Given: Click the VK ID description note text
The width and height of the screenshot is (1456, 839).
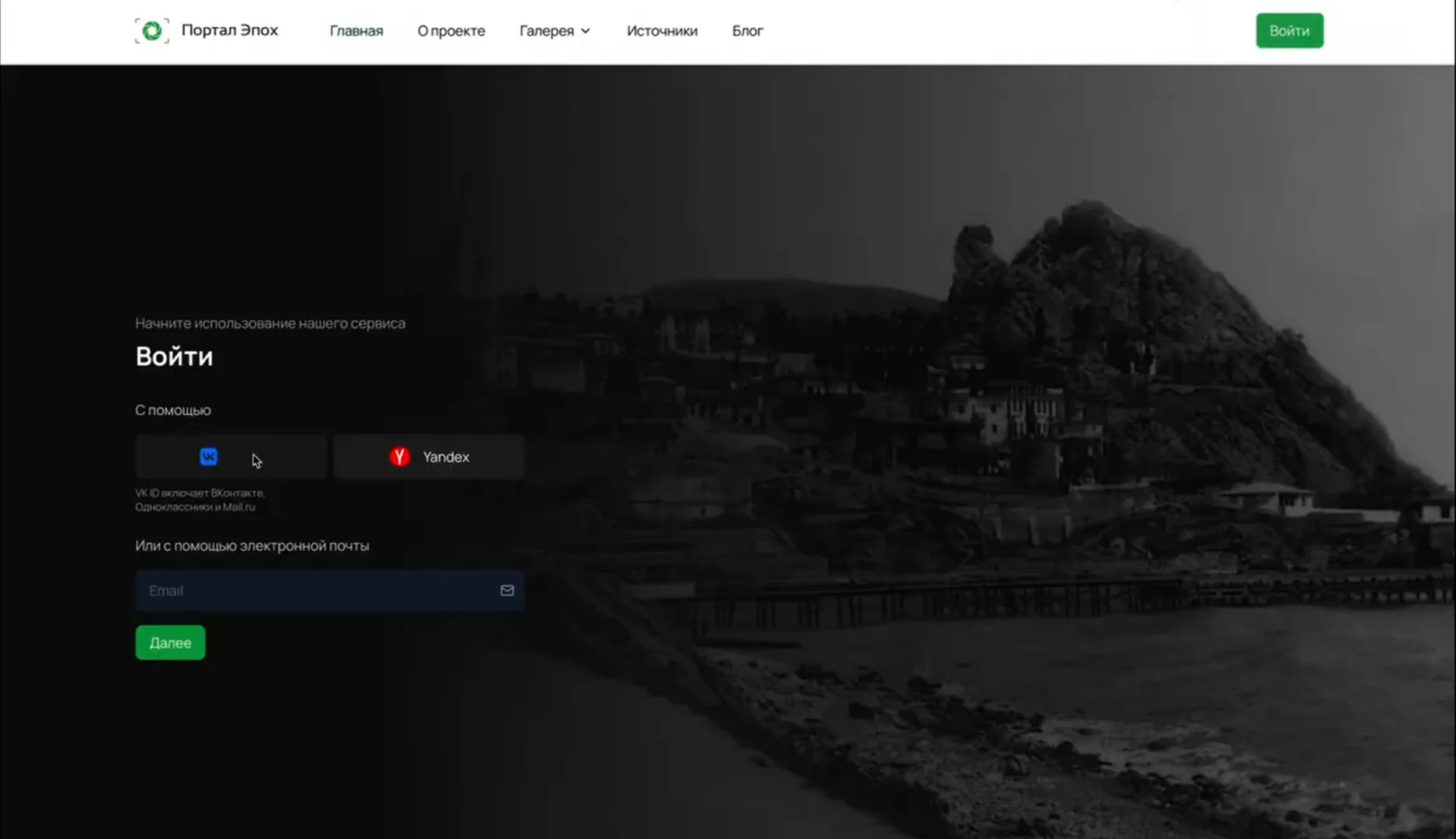Looking at the screenshot, I should (200, 500).
